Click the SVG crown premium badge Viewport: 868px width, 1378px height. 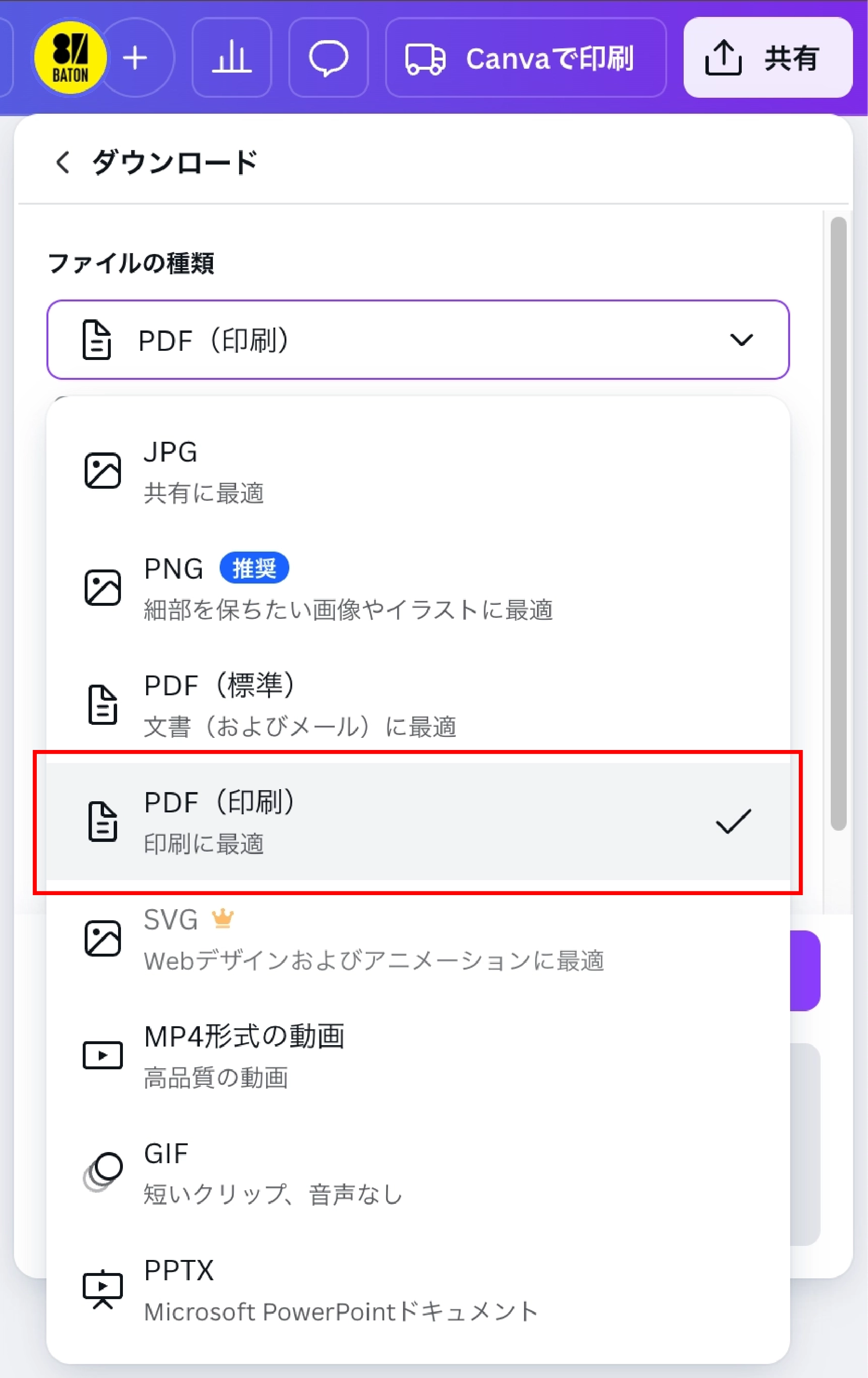[x=223, y=919]
